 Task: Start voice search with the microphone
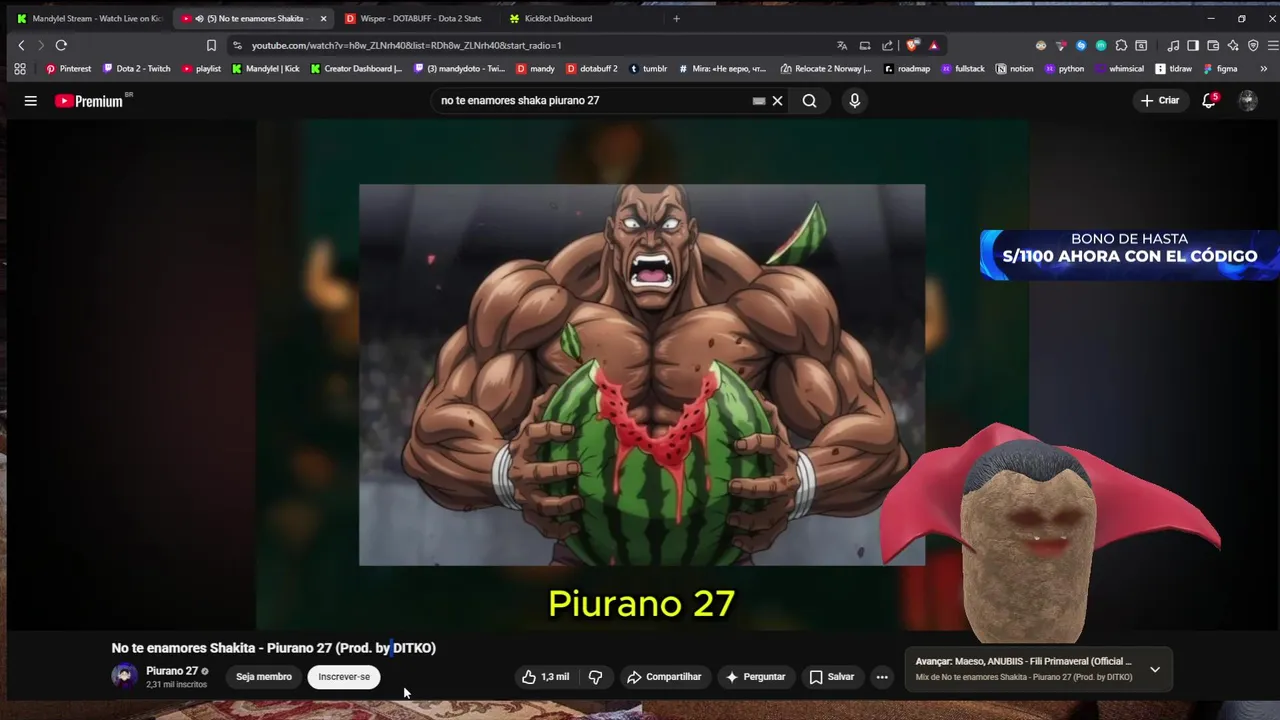(854, 100)
